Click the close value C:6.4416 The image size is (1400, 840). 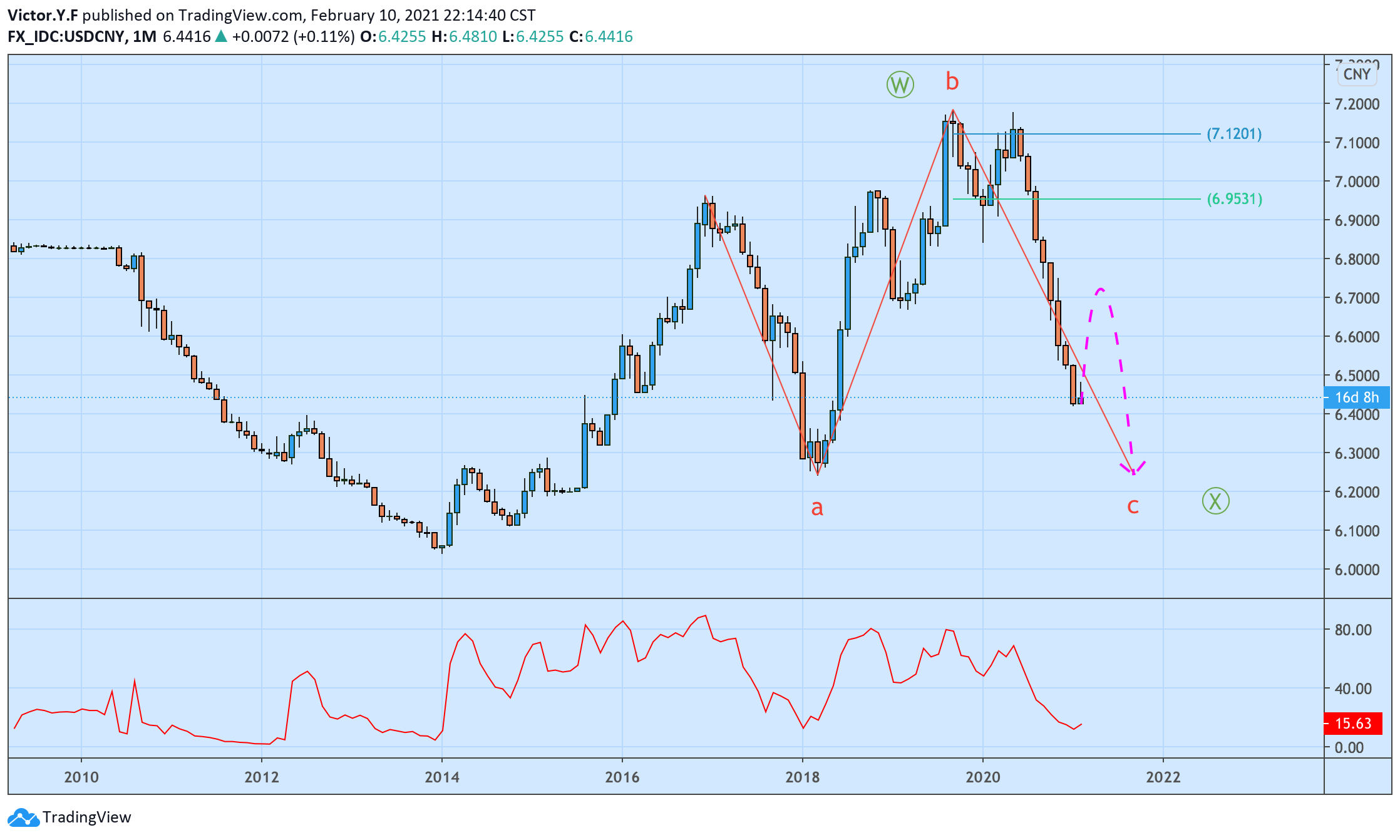coord(601,36)
